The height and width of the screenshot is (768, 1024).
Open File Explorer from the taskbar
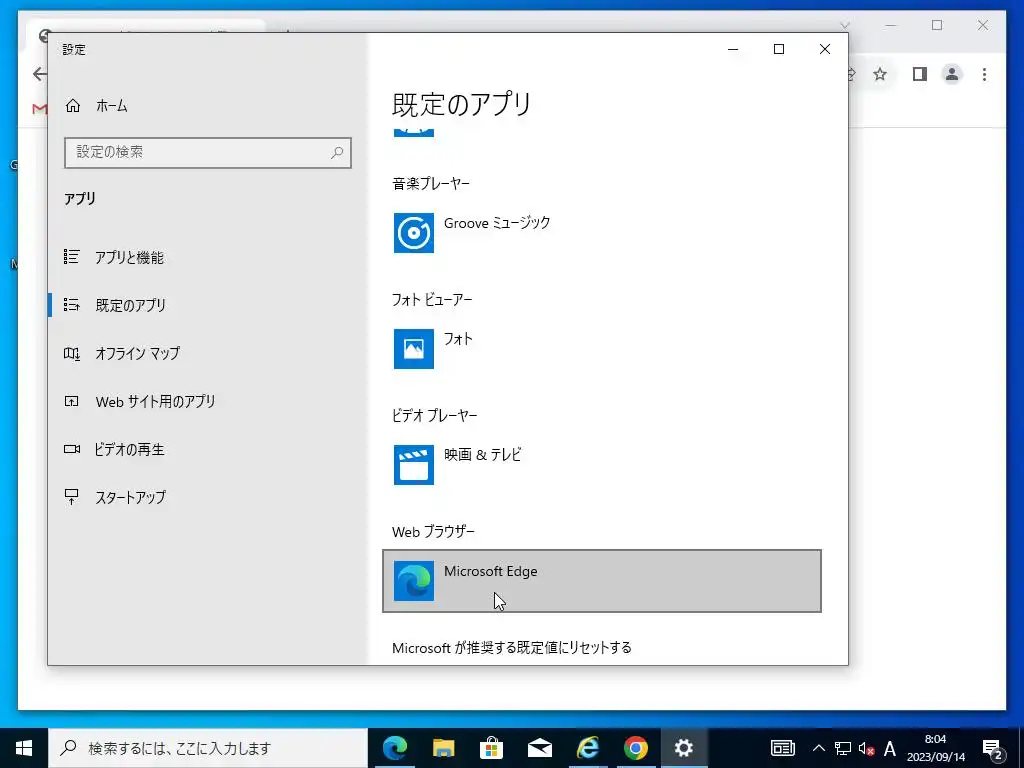(443, 748)
